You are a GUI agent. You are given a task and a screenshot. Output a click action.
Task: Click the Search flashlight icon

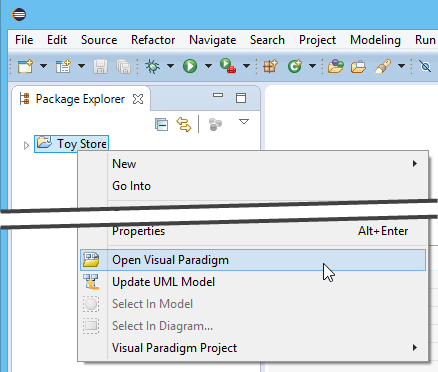click(383, 66)
